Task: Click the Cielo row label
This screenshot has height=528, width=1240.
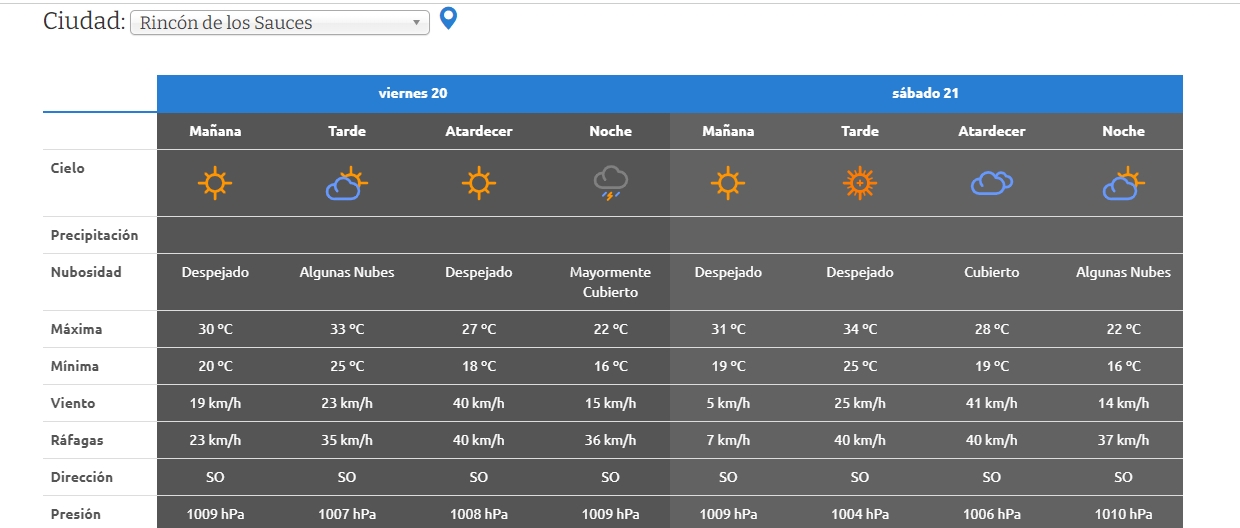Action: 68,168
